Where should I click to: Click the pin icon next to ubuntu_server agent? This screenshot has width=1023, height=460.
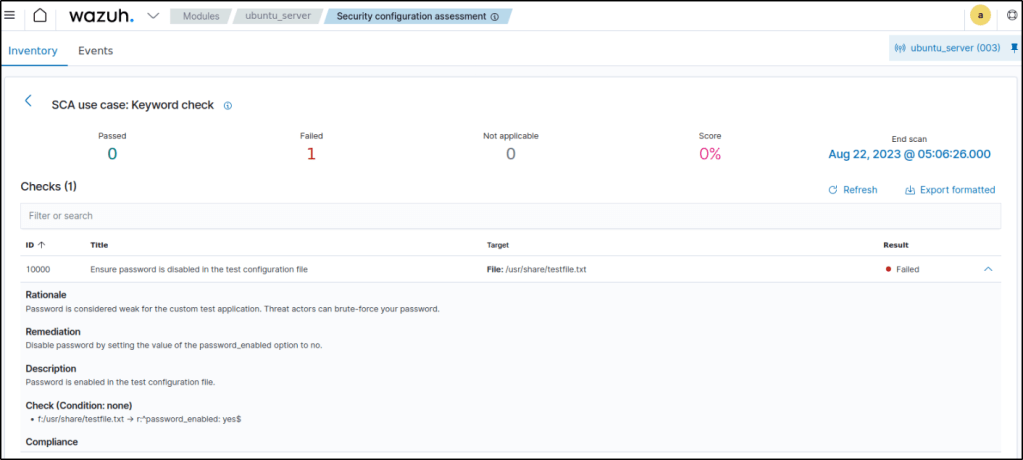pos(1014,48)
